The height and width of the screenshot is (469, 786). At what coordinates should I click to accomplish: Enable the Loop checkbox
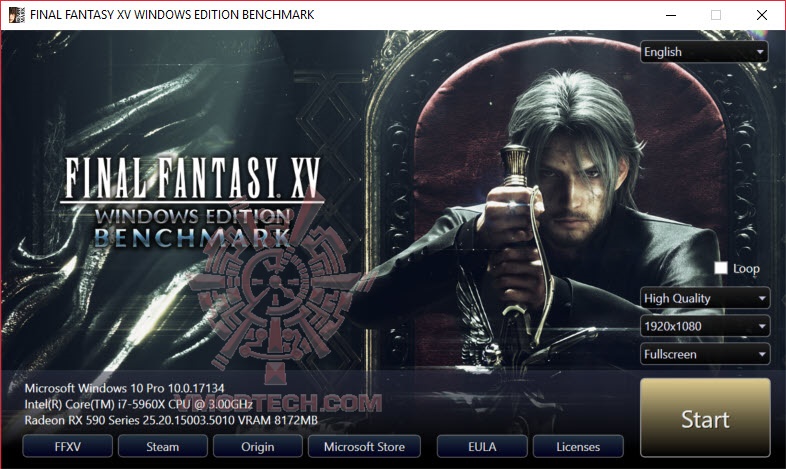pos(721,268)
